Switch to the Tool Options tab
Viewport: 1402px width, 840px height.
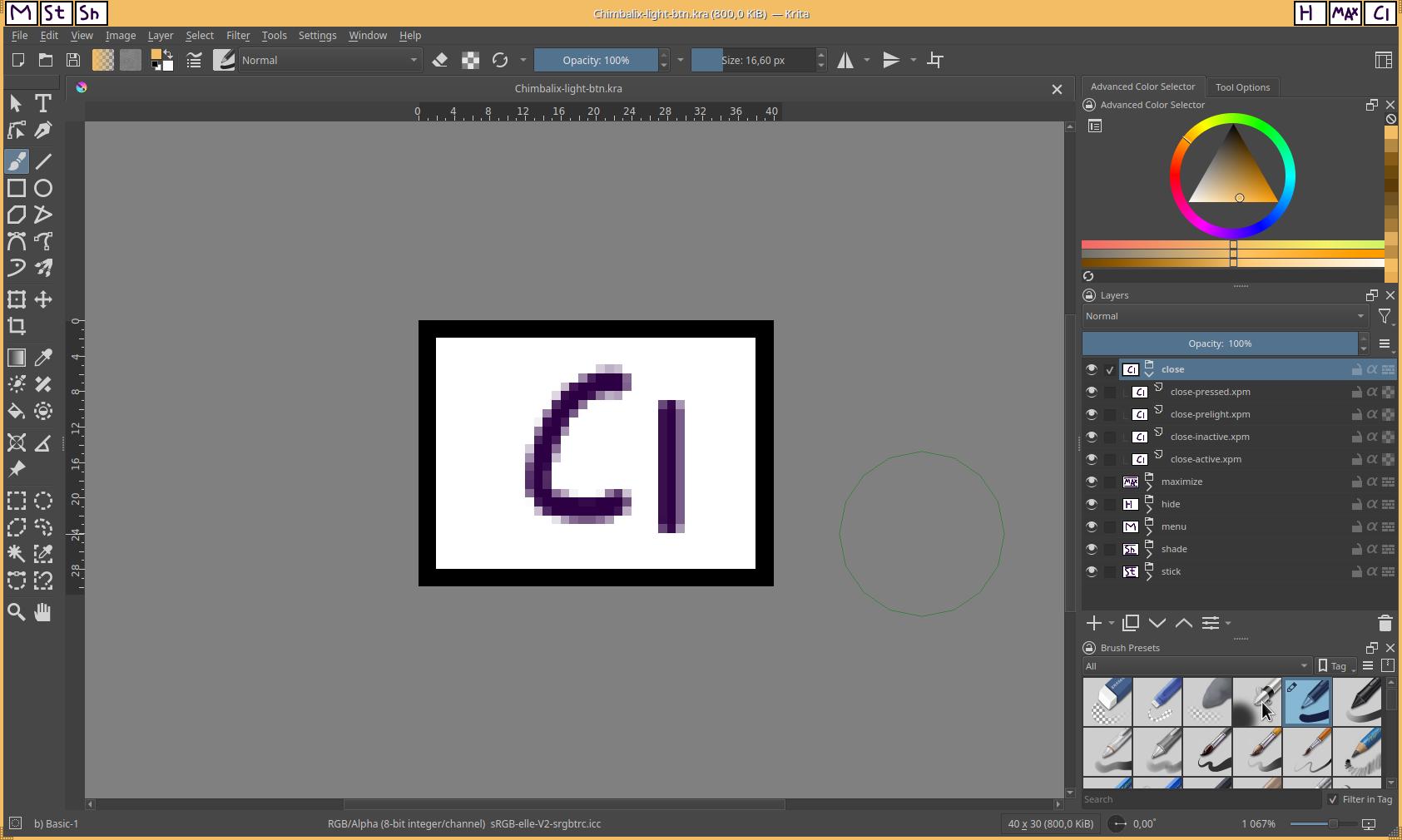pos(1241,87)
